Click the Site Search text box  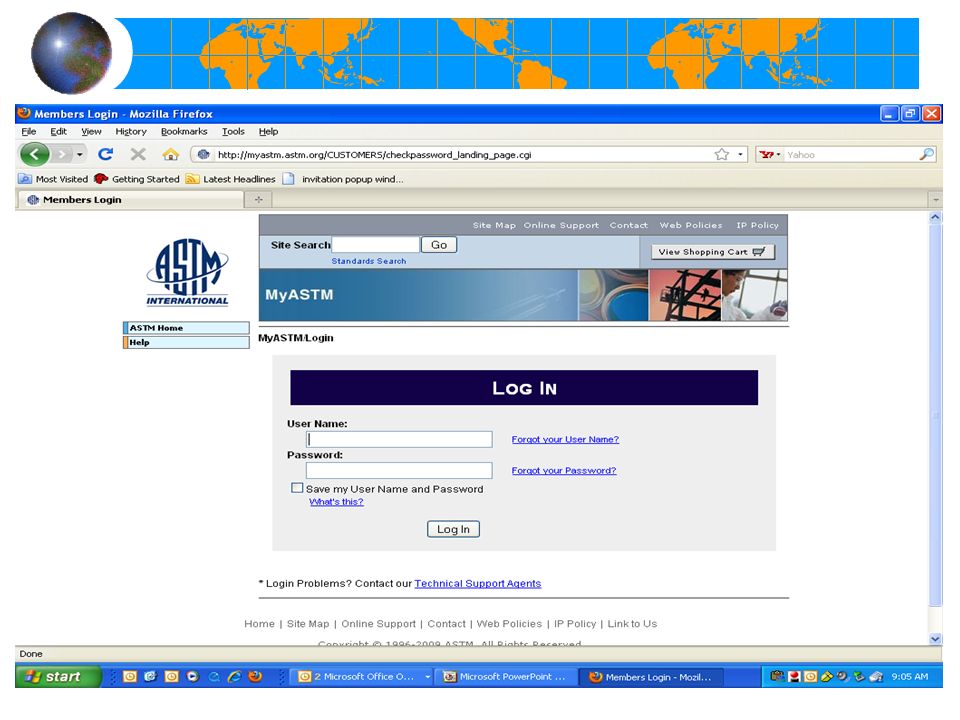375,245
